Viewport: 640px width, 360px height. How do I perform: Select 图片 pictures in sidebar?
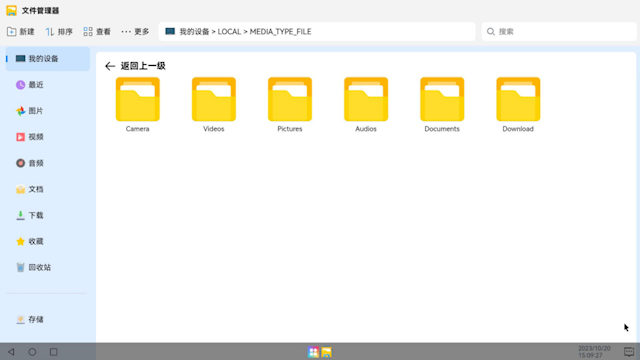coord(48,111)
